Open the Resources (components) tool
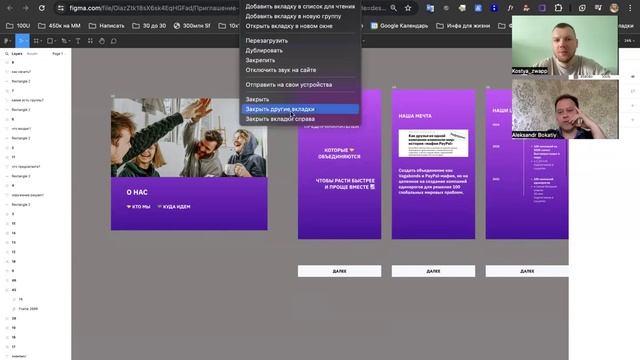640x360 pixels. pyautogui.click(x=90, y=41)
